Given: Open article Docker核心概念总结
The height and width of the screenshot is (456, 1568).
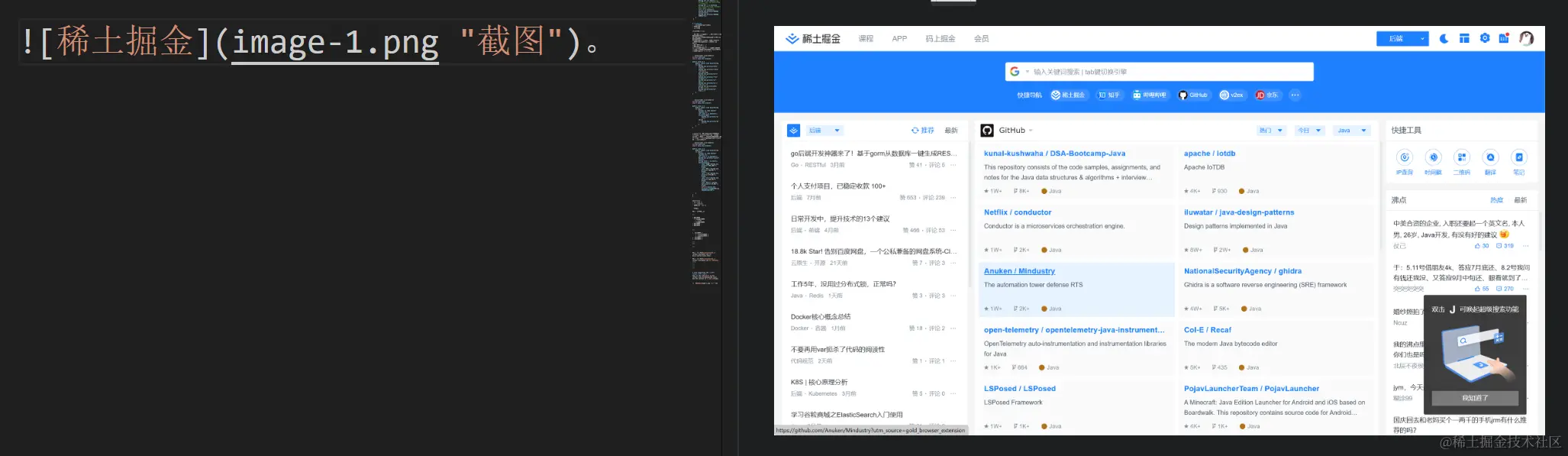Looking at the screenshot, I should tap(821, 317).
